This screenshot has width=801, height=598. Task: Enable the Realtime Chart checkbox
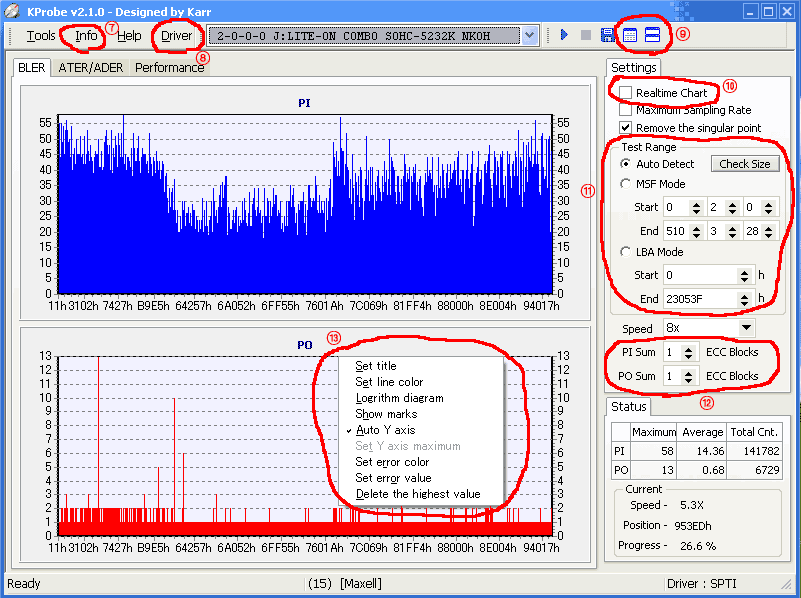coord(625,93)
